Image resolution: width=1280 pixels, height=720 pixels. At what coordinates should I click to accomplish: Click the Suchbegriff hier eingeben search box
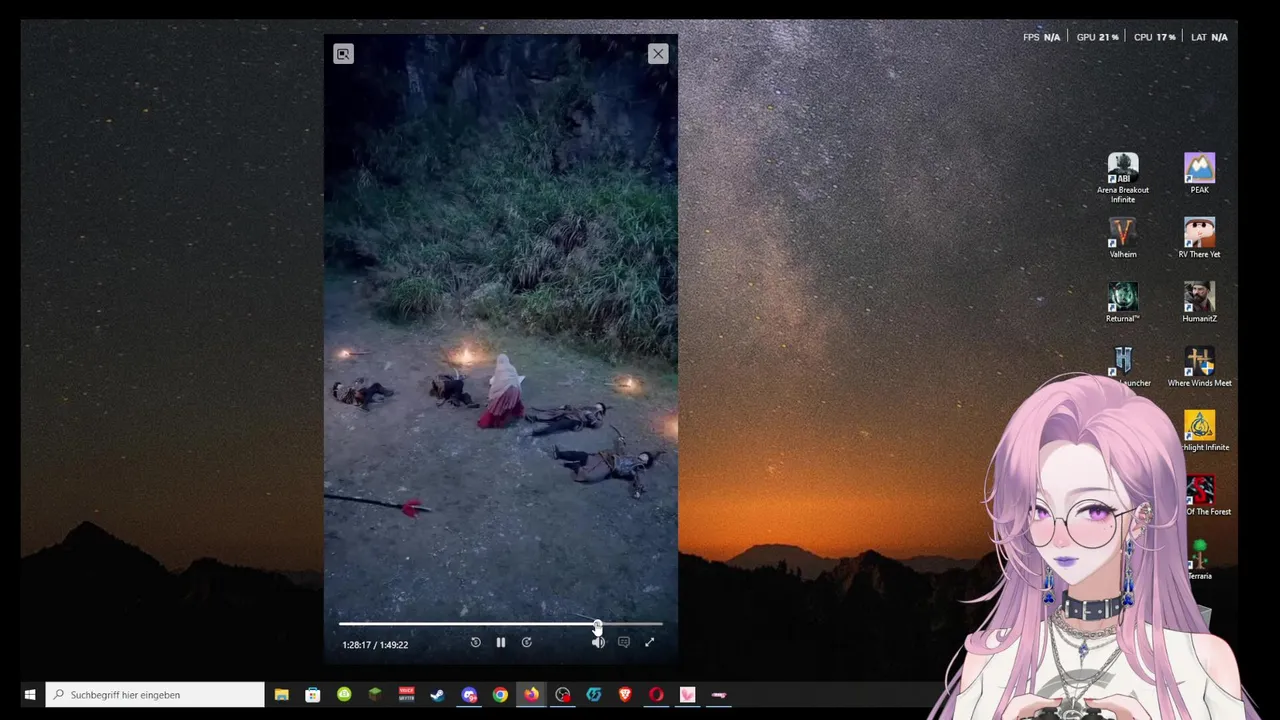click(155, 695)
